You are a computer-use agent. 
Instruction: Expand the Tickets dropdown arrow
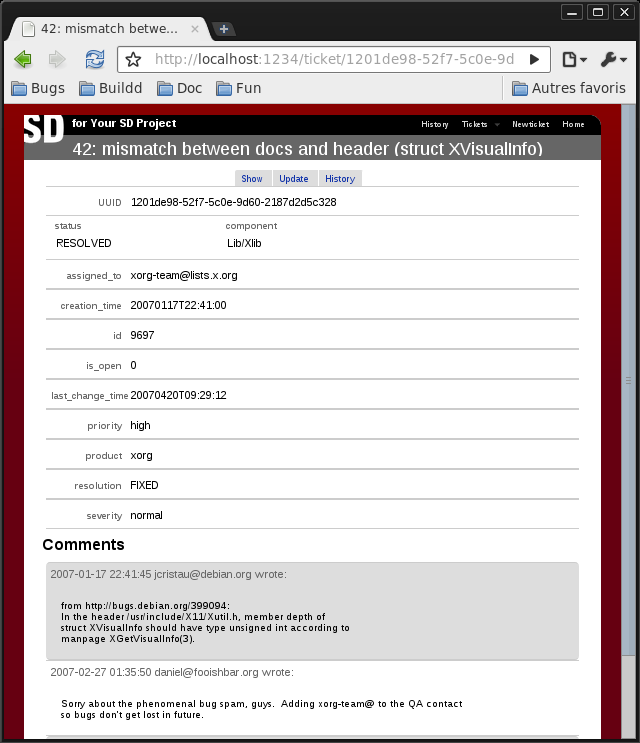pos(497,125)
